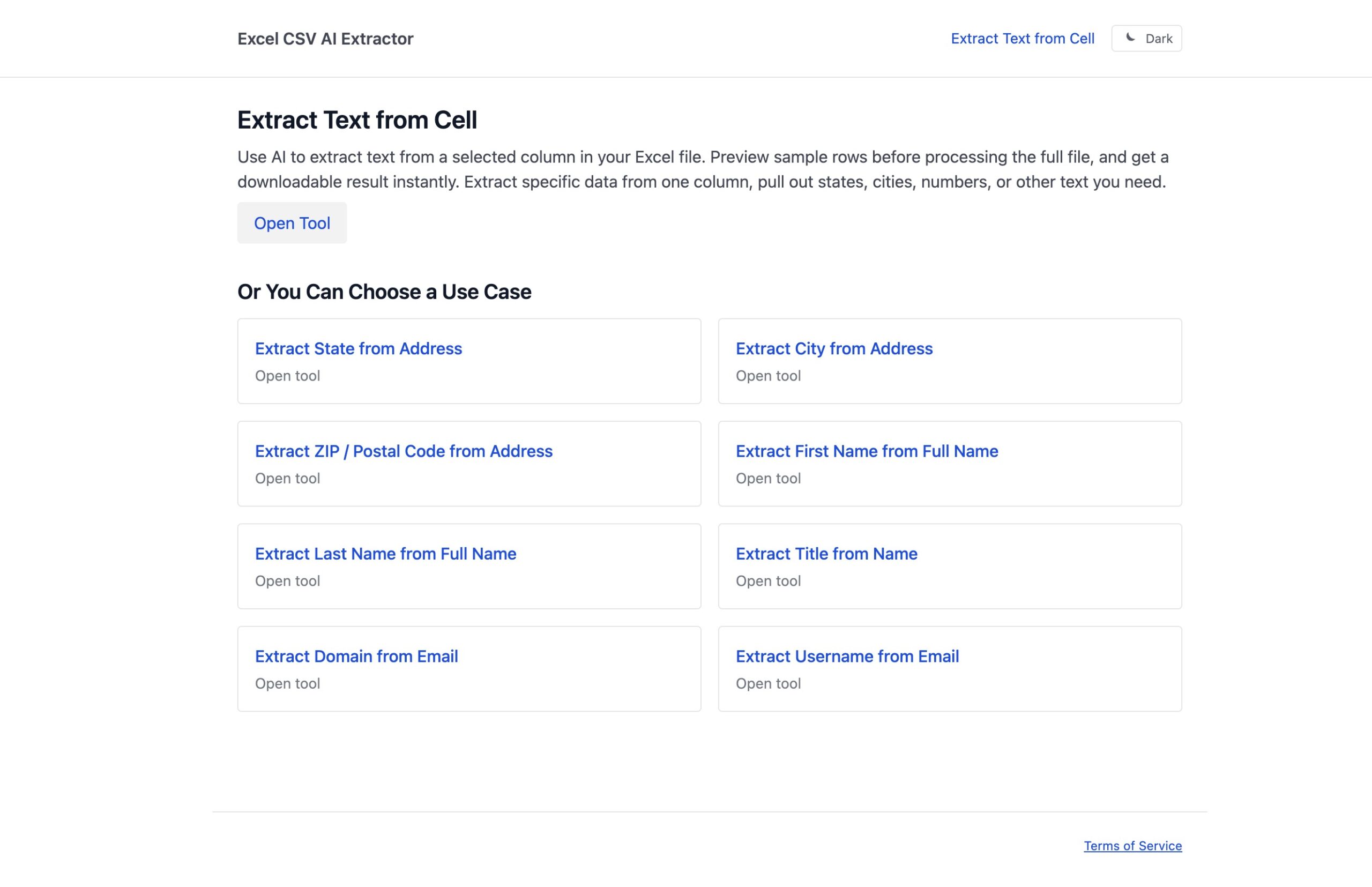Choose Extract Username from Email tool

[847, 656]
